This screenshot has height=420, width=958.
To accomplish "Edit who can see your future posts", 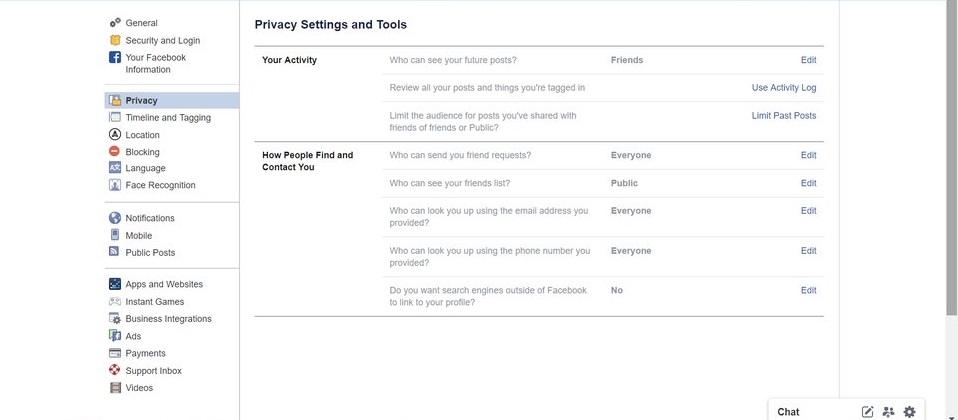I will [x=808, y=60].
